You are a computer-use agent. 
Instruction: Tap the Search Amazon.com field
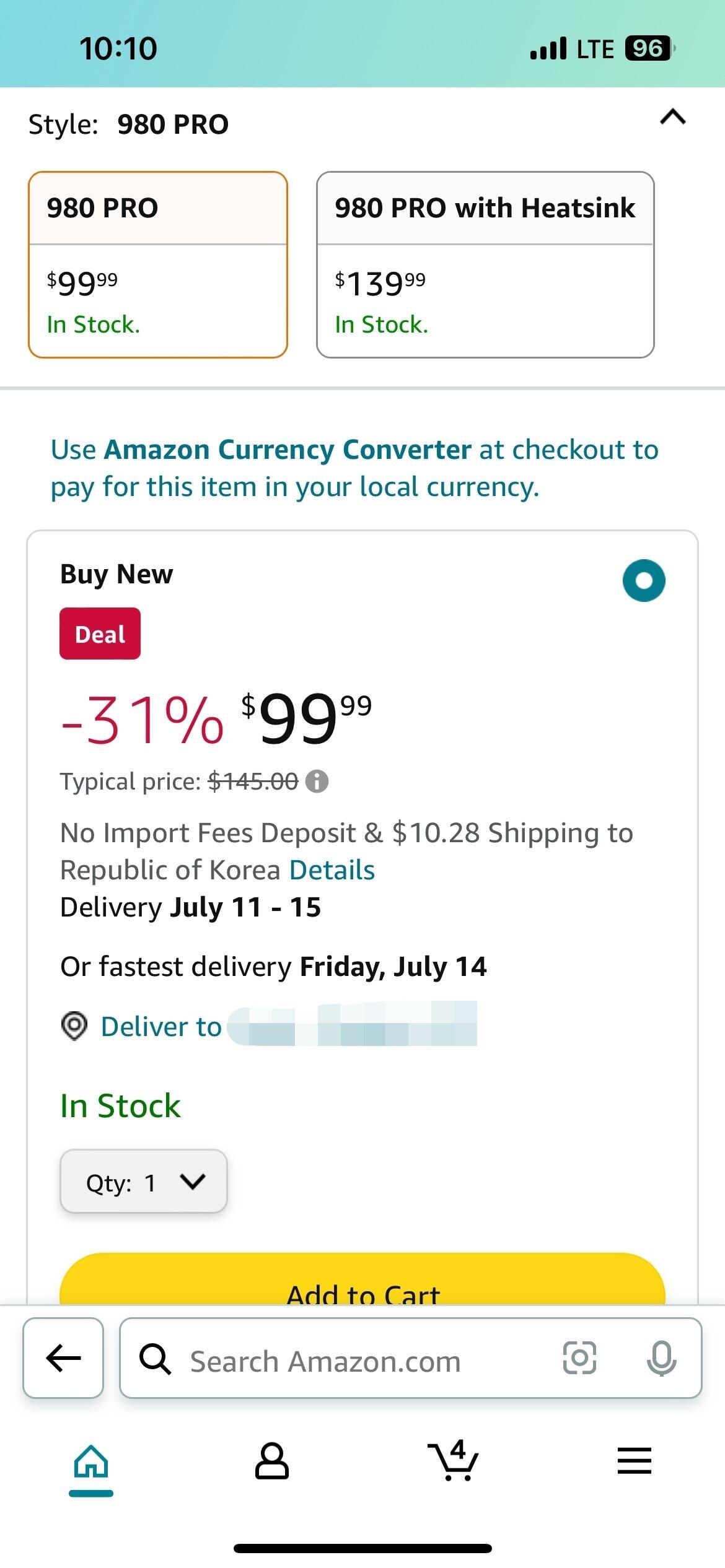[x=359, y=1359]
